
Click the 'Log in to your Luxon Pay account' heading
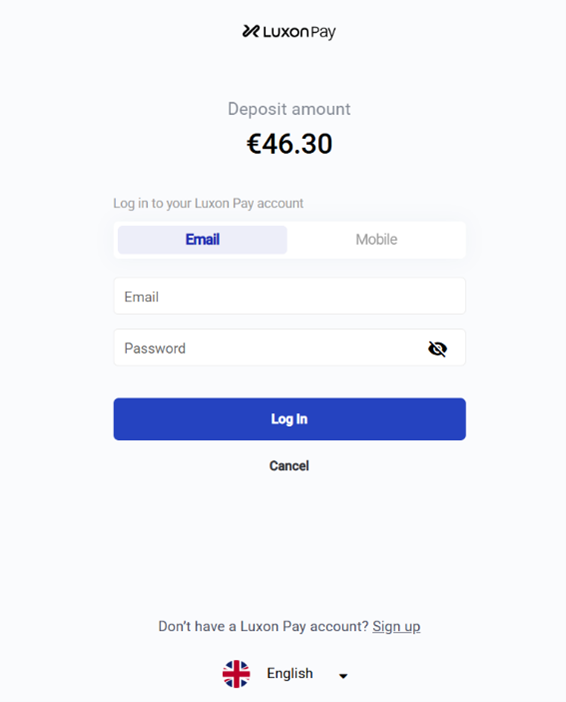208,203
